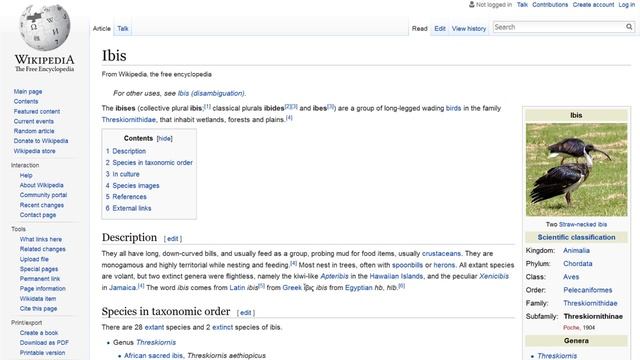Open Recent changes in sidebar

point(42,205)
